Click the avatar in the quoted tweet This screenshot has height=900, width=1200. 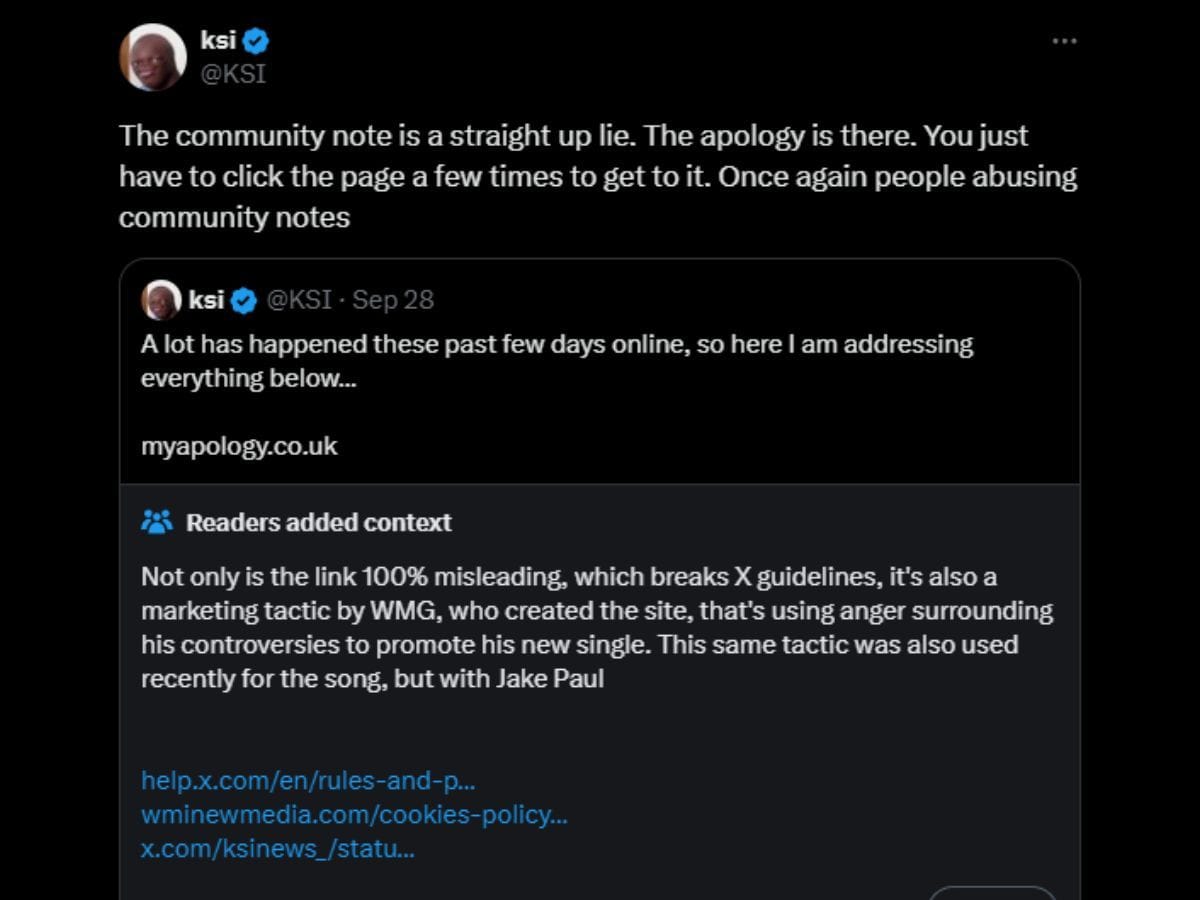coord(160,299)
